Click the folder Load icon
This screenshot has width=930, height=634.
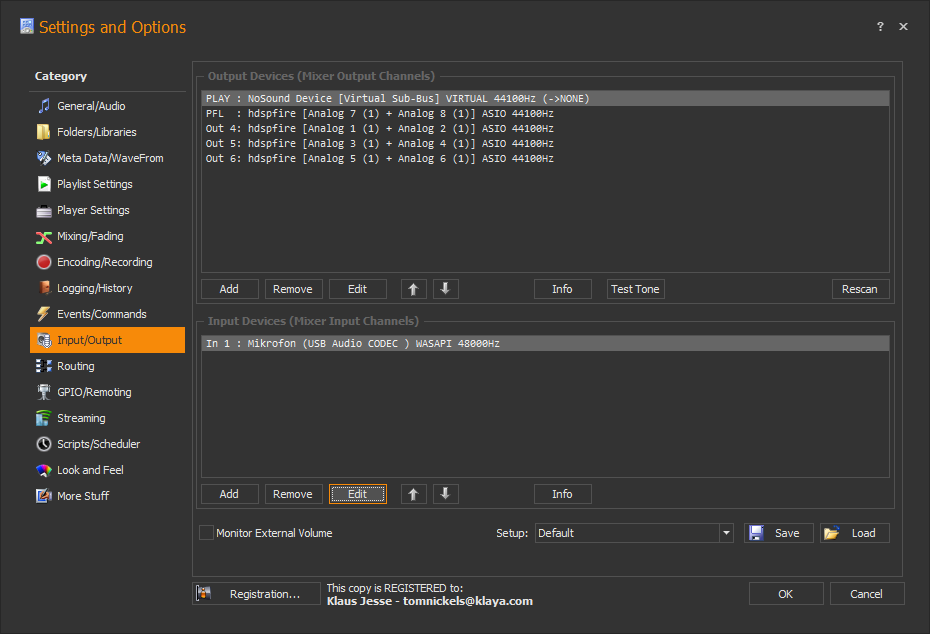[x=832, y=533]
